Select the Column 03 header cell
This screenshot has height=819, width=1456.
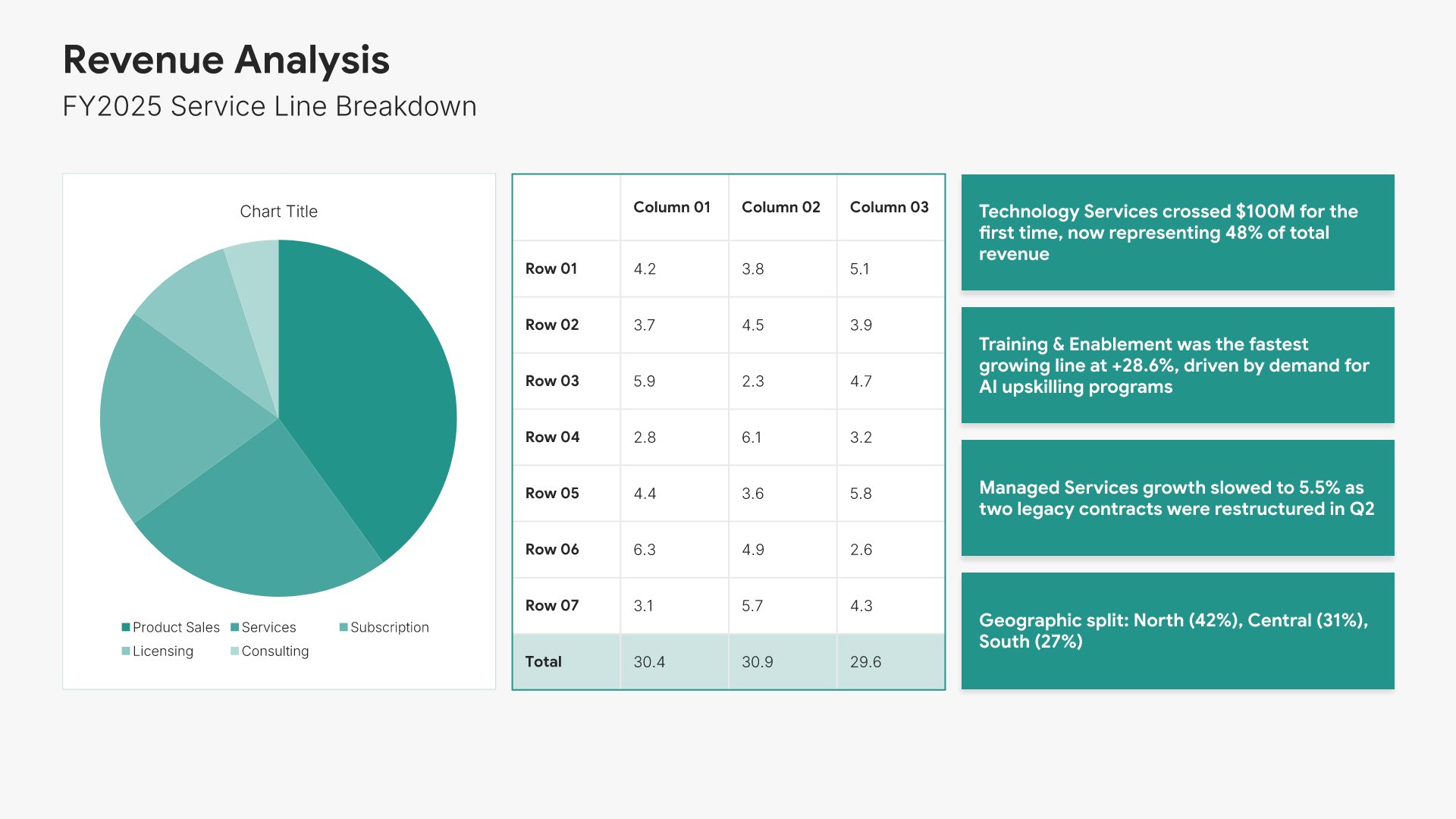tap(889, 207)
